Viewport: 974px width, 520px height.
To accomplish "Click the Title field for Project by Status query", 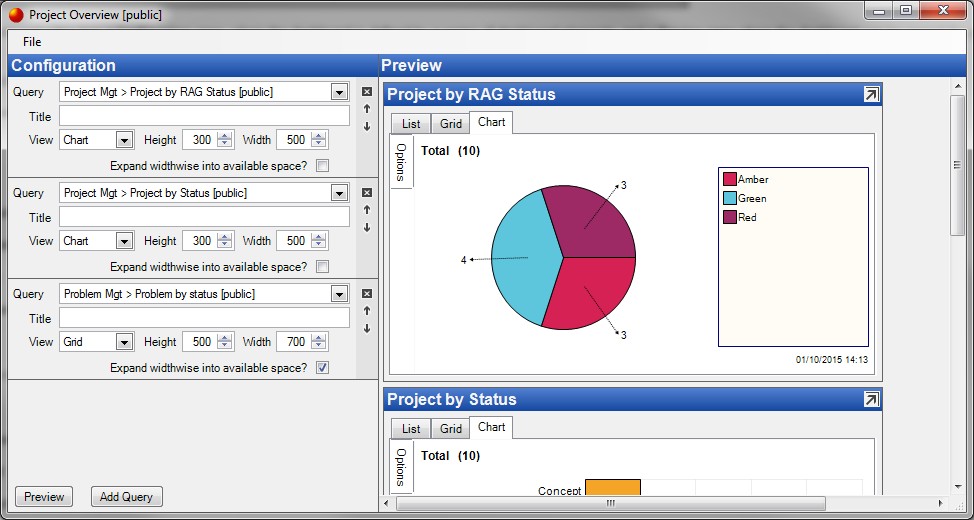I will coord(204,217).
